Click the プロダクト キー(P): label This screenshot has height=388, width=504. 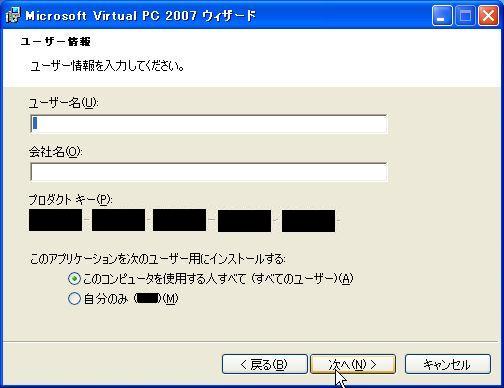(70, 200)
